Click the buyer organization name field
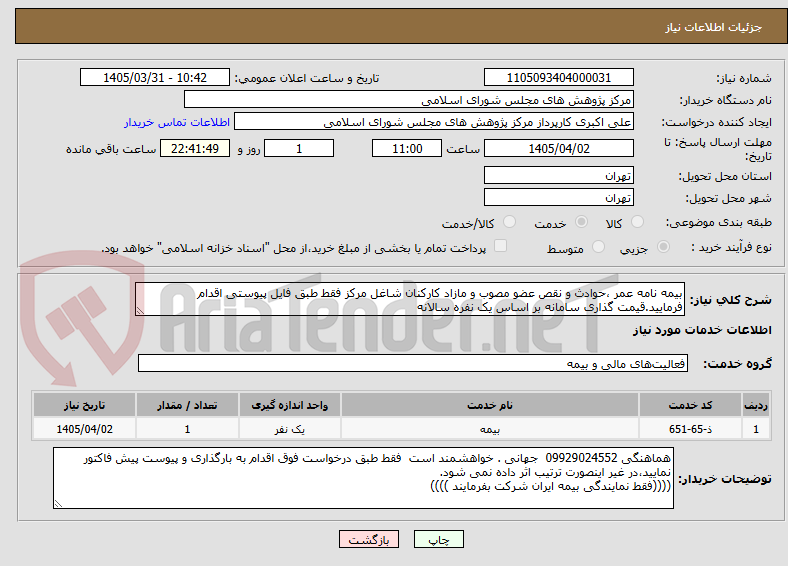Viewport: 788px width, 566px height. 409,100
